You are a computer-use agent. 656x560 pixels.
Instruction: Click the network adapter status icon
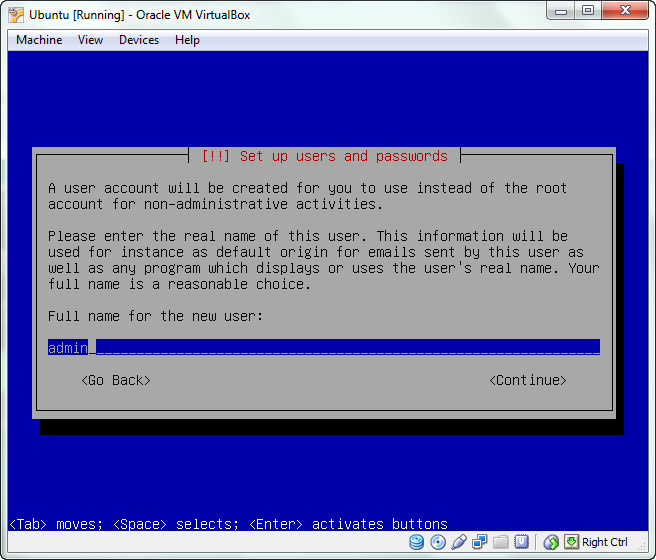click(479, 542)
